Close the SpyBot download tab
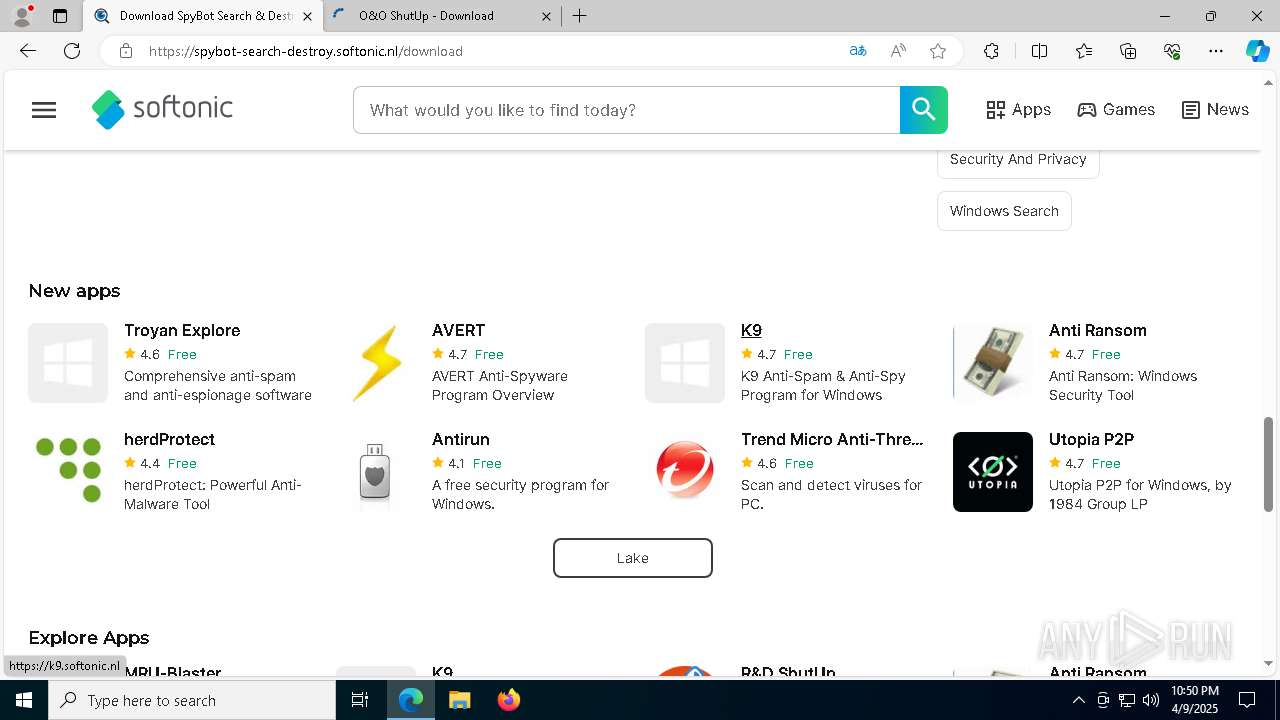Viewport: 1280px width, 720px height. [x=307, y=16]
